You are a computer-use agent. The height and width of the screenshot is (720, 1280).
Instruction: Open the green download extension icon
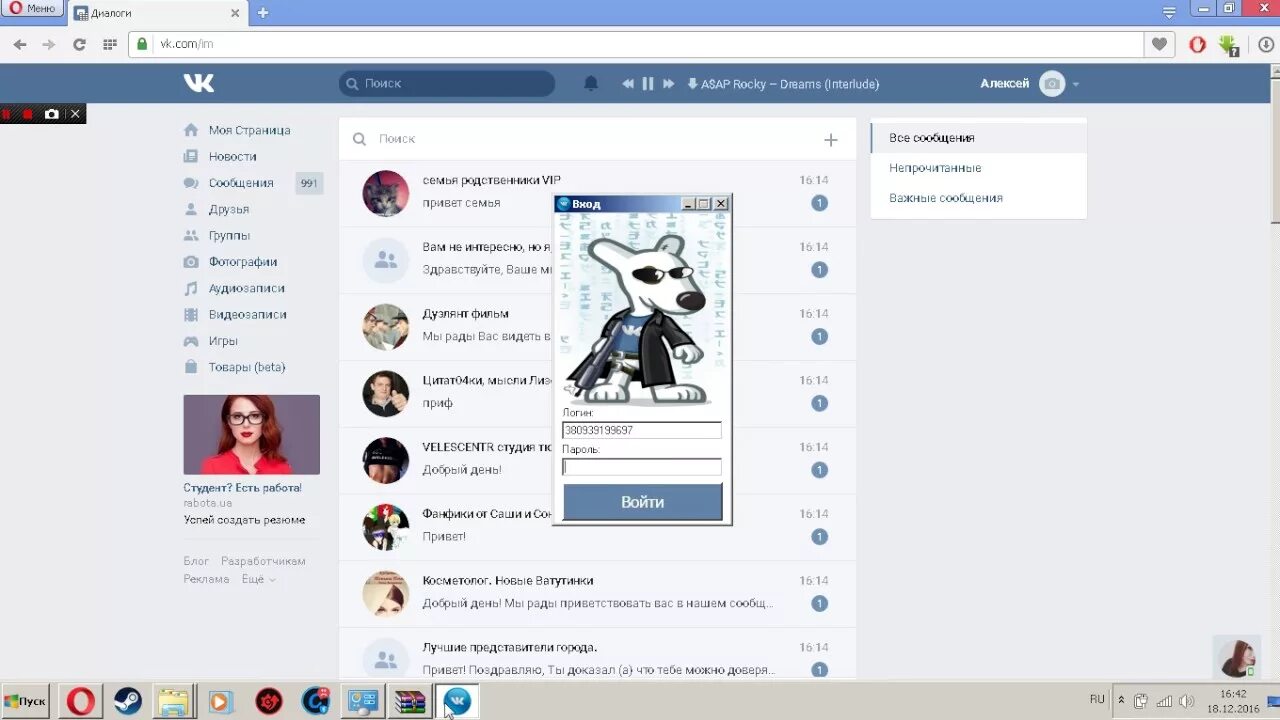(1229, 45)
